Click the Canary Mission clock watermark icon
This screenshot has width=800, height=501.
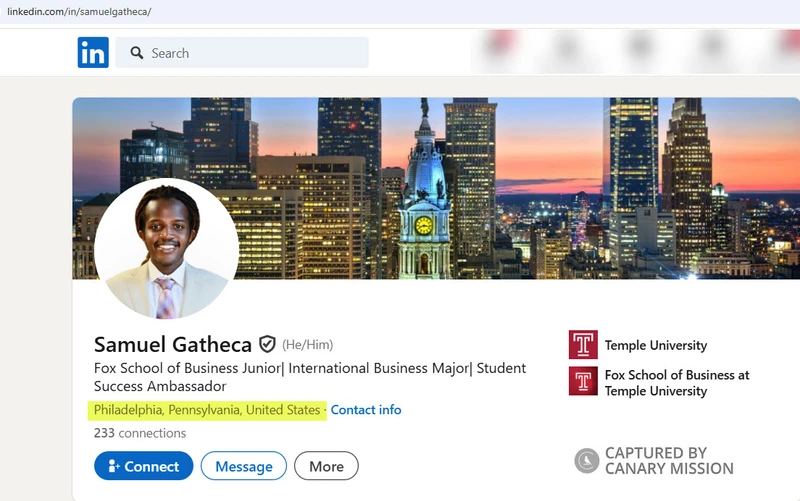click(x=587, y=460)
